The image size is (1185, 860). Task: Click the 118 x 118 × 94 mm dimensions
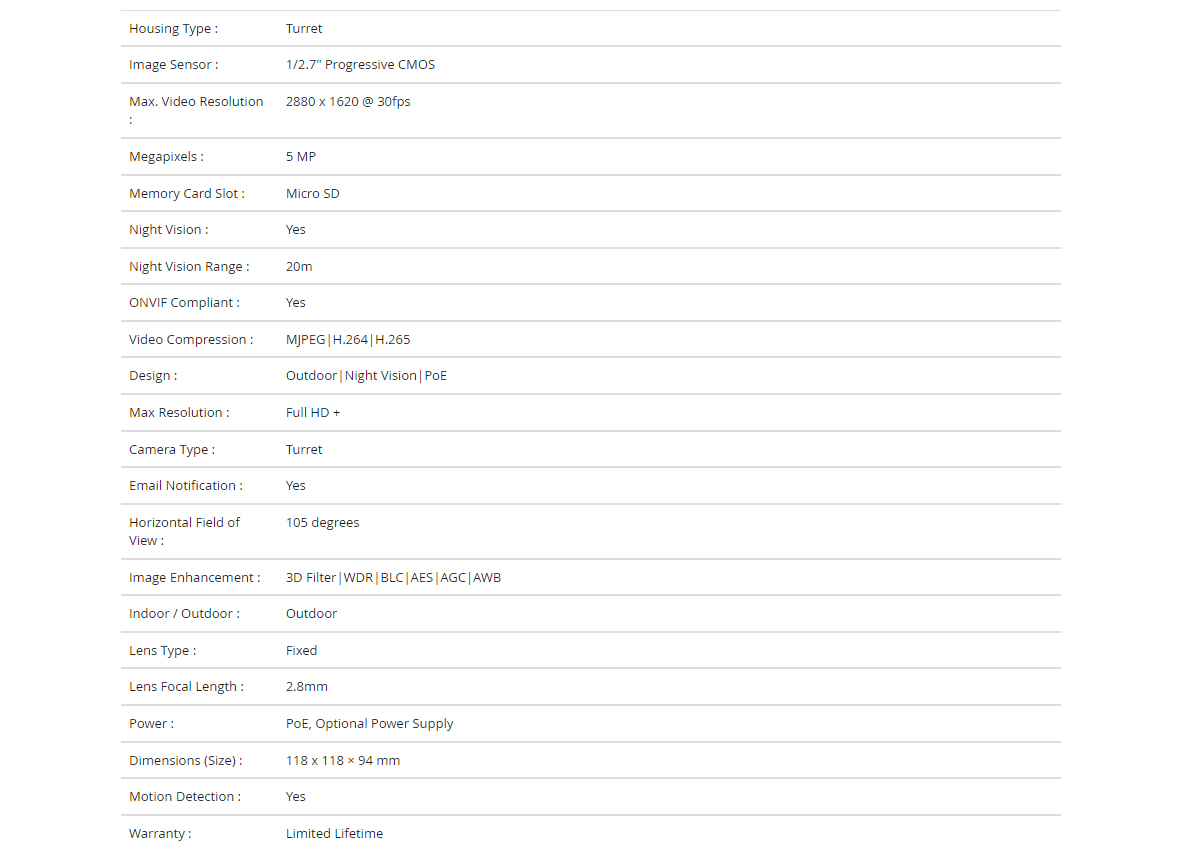[342, 761]
